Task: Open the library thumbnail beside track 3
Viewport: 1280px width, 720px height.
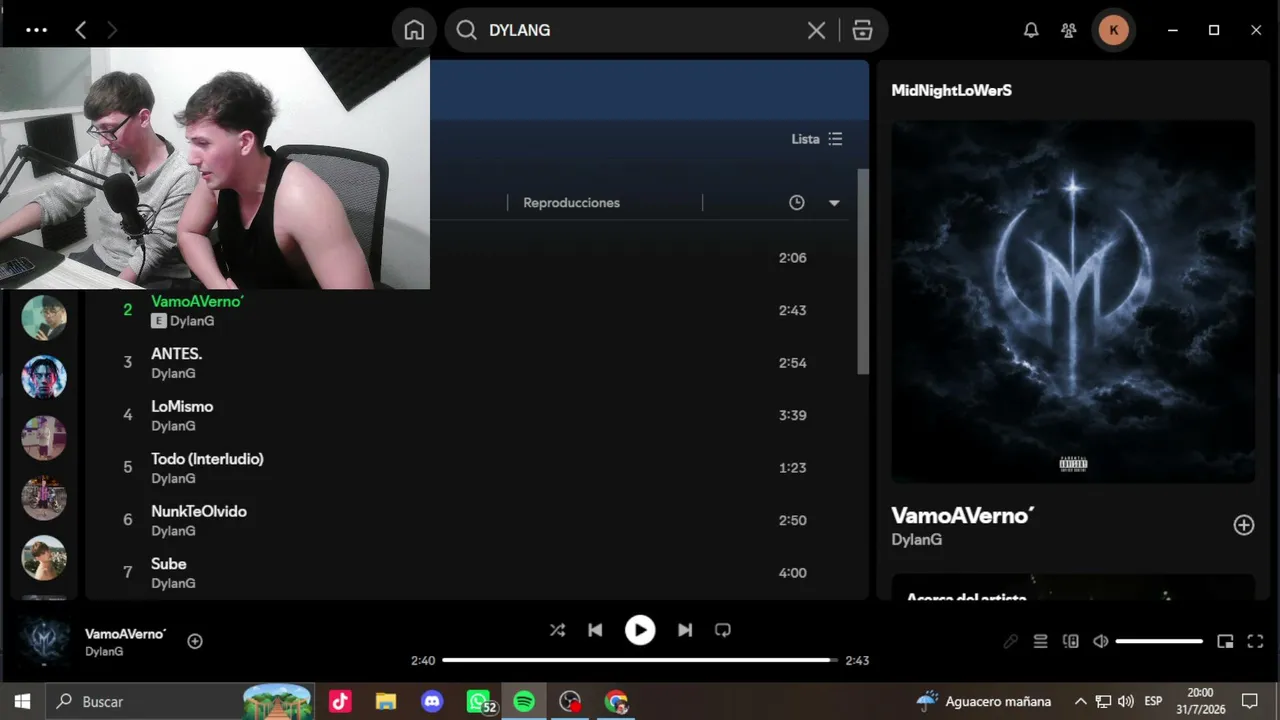Action: [x=44, y=378]
